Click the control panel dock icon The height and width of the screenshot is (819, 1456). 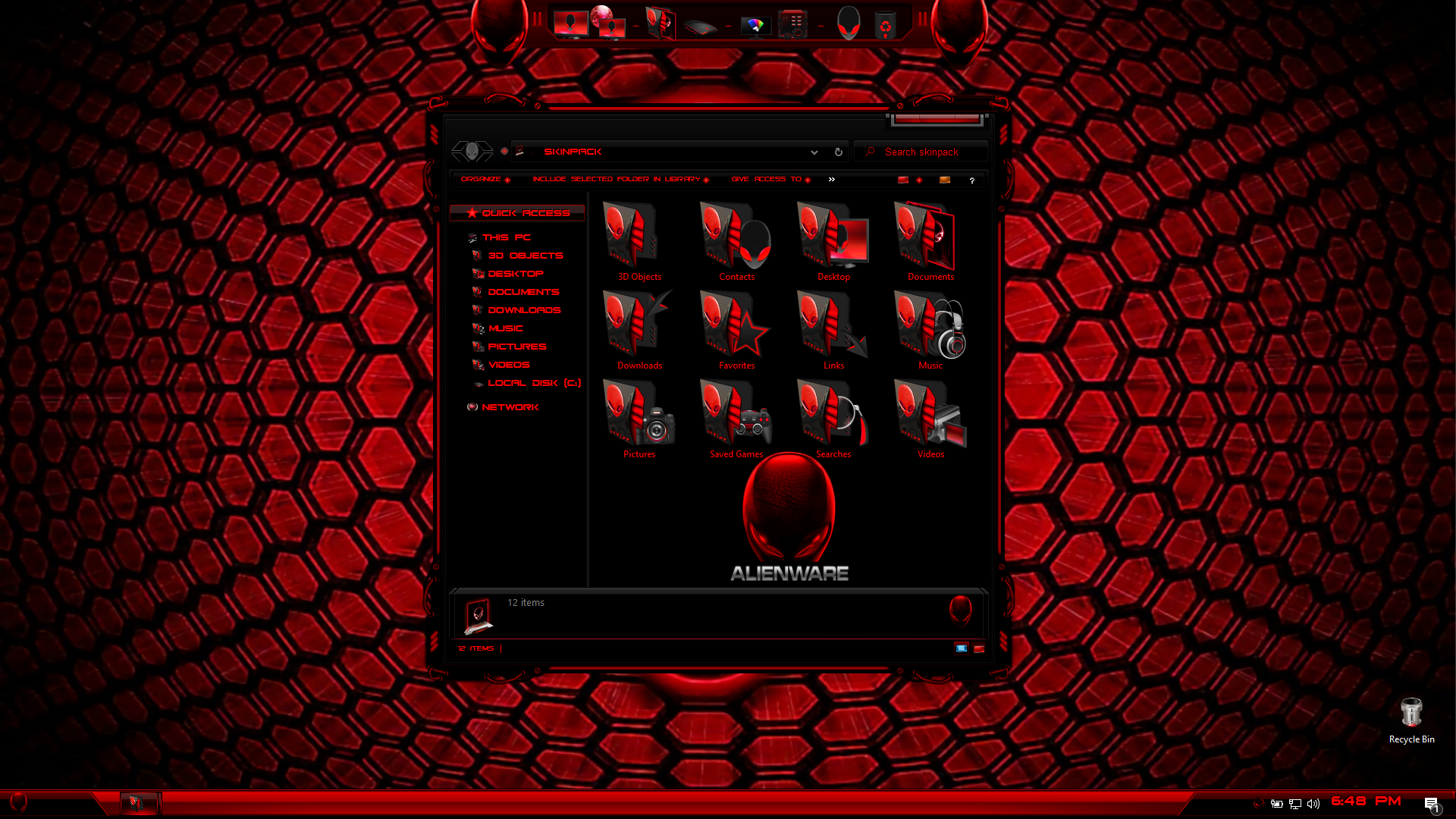[792, 25]
